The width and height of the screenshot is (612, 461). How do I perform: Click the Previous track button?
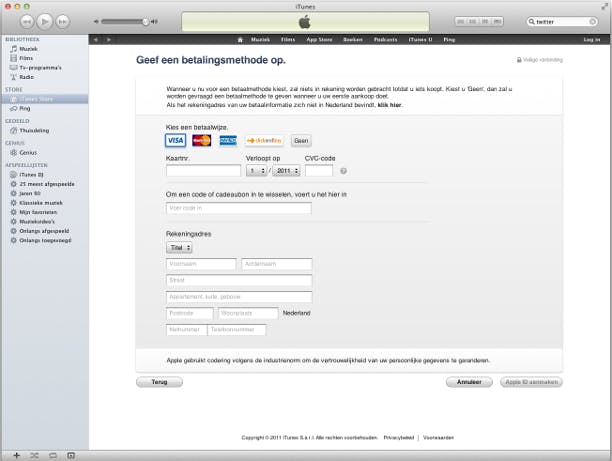click(27, 21)
